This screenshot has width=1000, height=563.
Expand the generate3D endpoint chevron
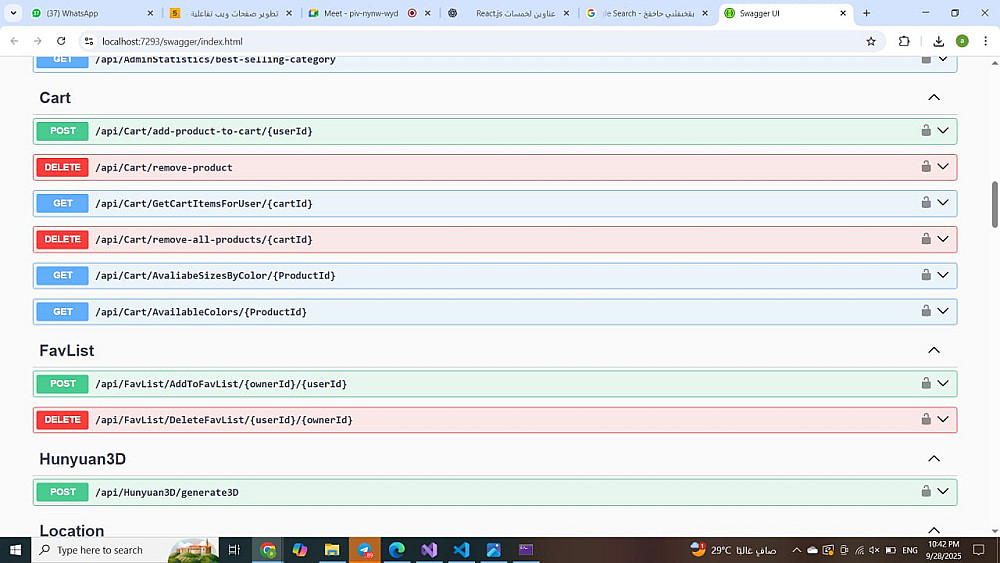click(943, 492)
